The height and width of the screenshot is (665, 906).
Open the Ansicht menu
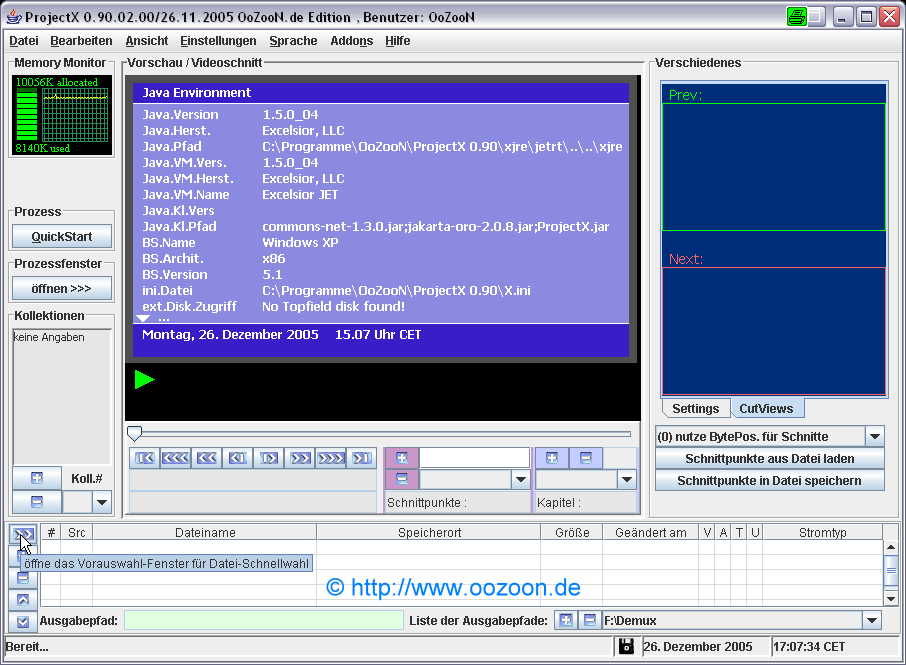tap(147, 41)
